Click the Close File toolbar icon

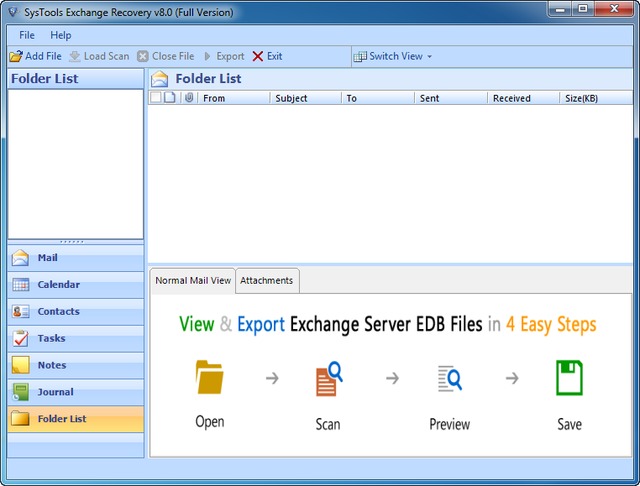(143, 57)
